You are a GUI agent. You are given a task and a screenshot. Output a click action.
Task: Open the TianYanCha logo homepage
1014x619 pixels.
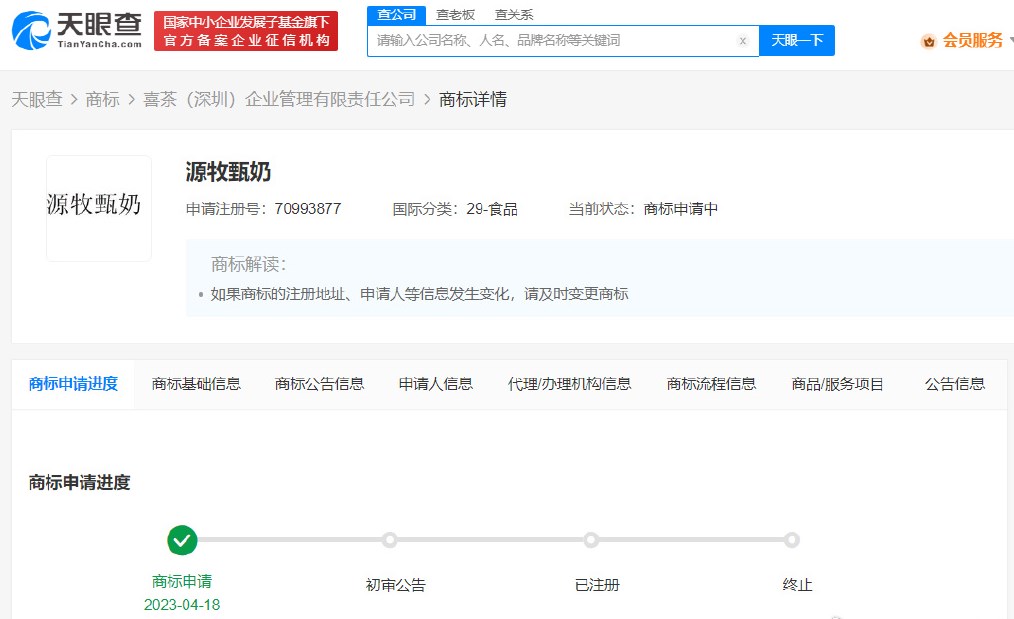coord(76,30)
